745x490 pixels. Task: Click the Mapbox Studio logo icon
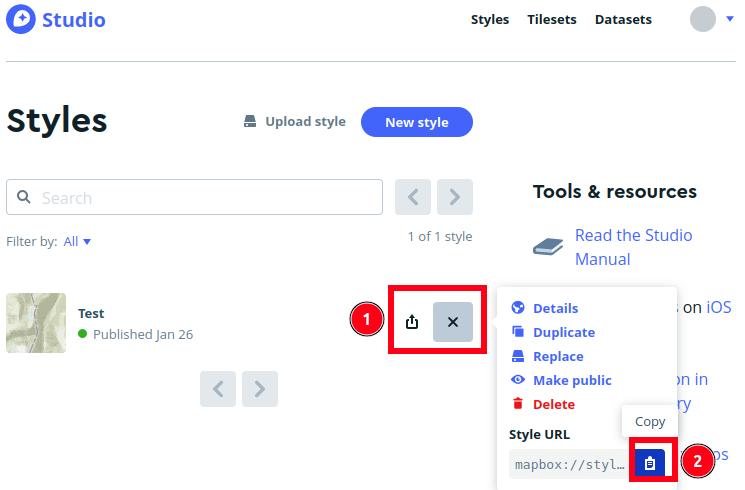20,19
